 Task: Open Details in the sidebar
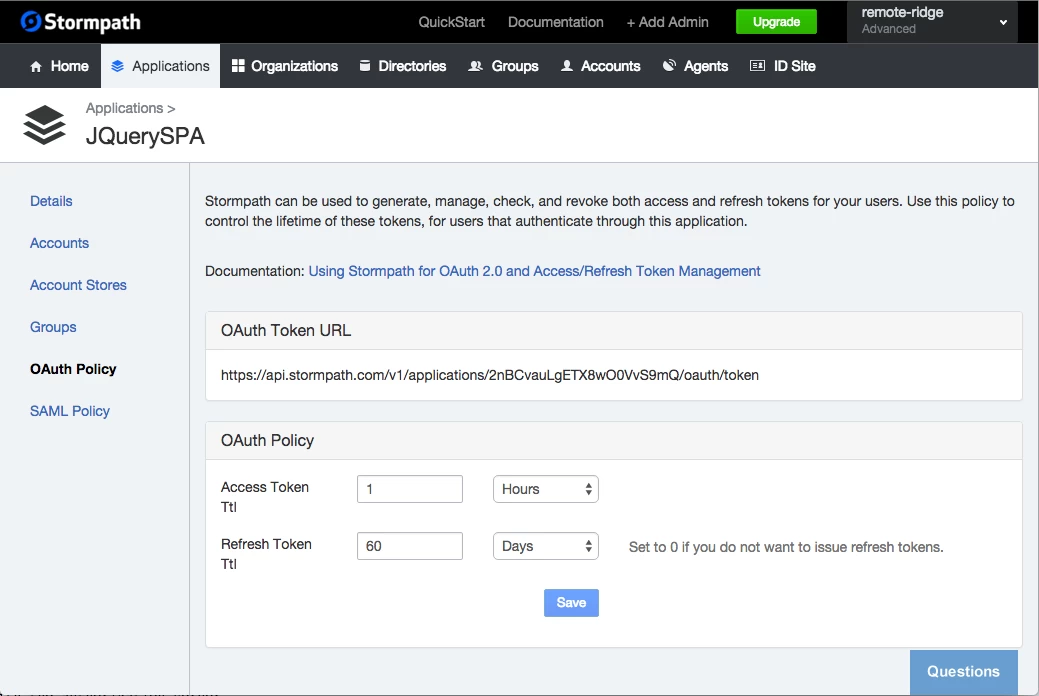(x=51, y=201)
